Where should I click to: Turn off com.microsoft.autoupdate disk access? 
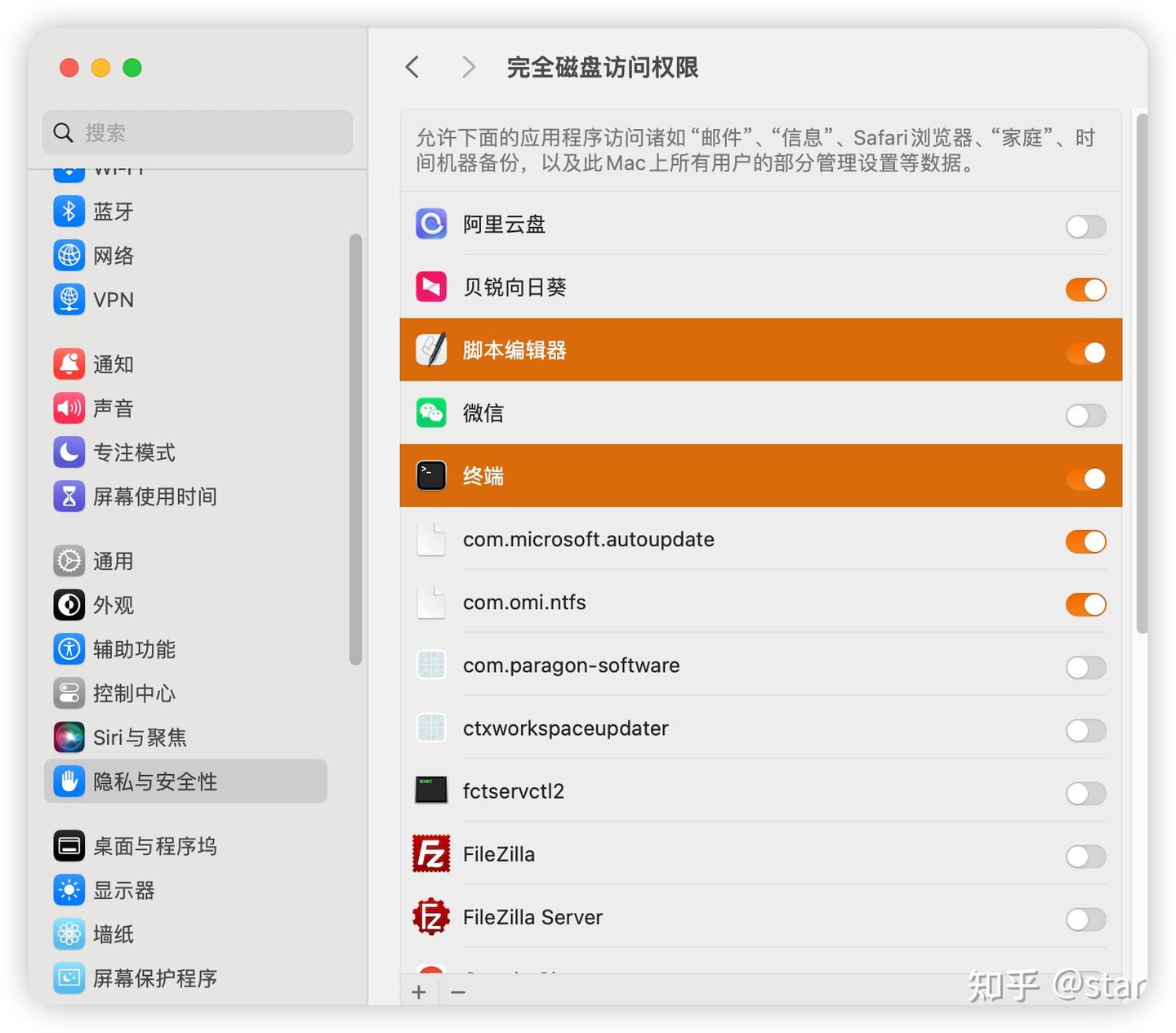1085,541
